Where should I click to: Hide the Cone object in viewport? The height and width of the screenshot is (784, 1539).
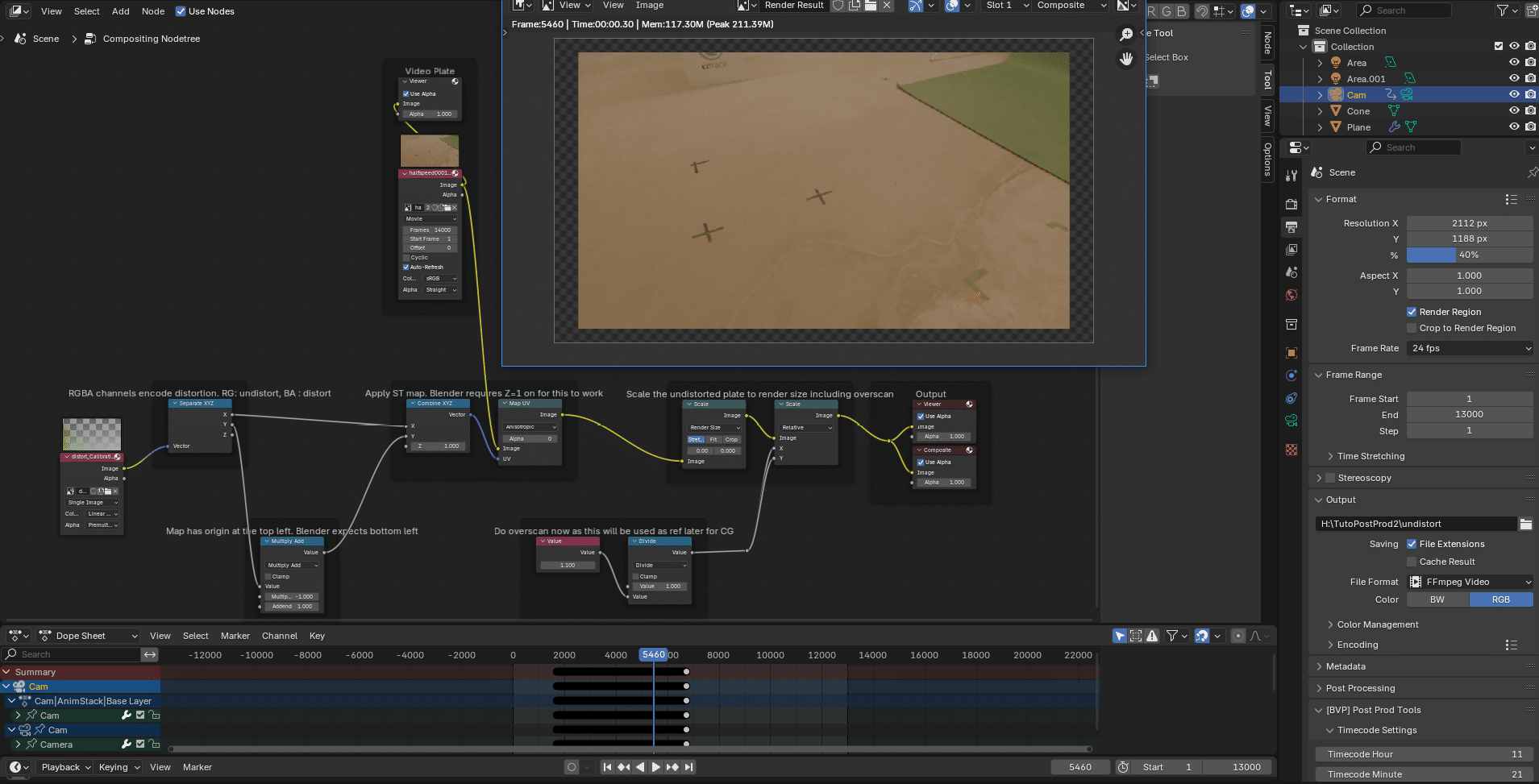coord(1514,111)
